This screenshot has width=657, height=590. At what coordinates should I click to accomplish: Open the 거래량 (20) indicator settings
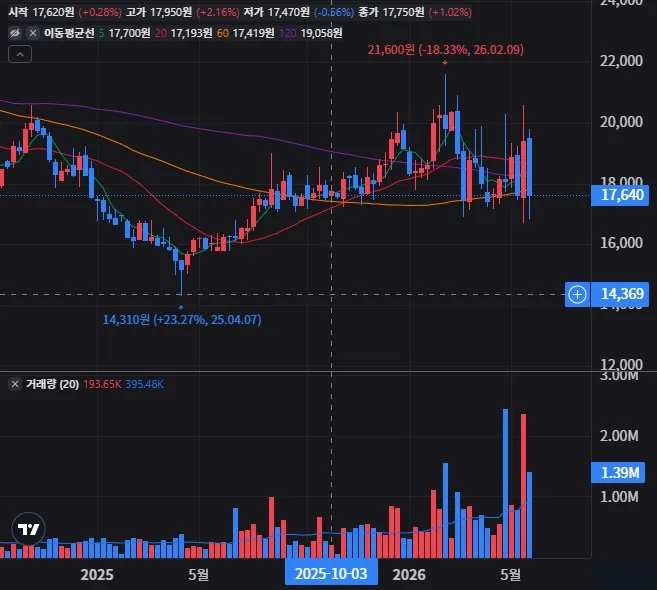click(x=52, y=384)
